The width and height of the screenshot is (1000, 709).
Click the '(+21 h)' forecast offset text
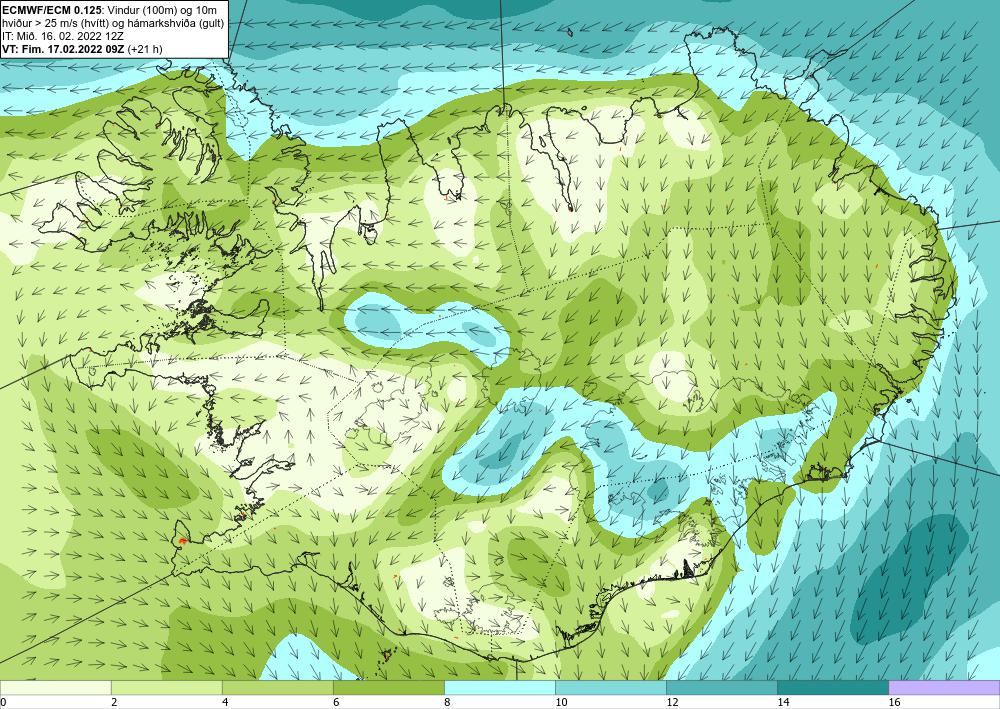[x=145, y=49]
